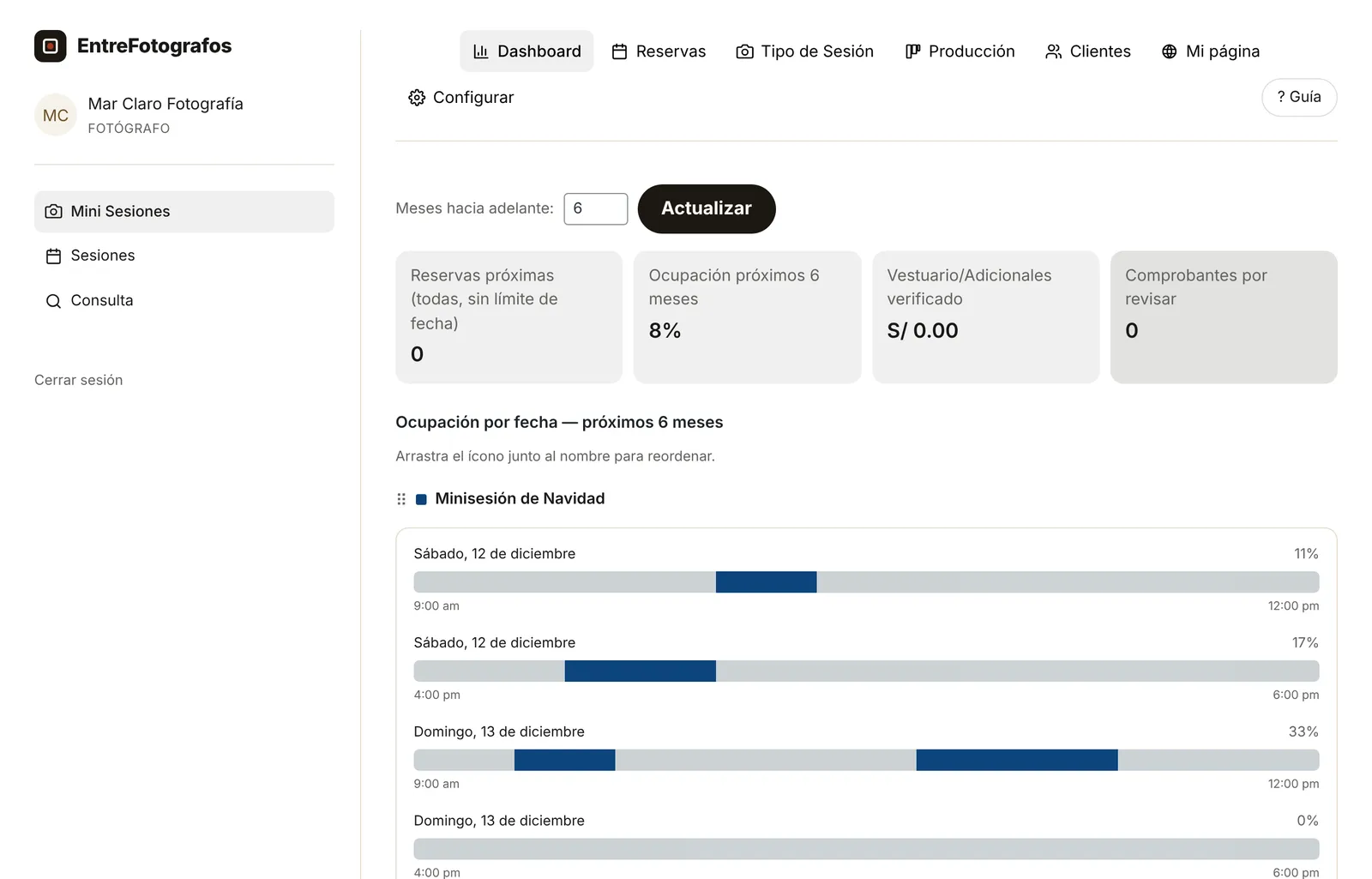Open the Configurar section

[x=461, y=98]
